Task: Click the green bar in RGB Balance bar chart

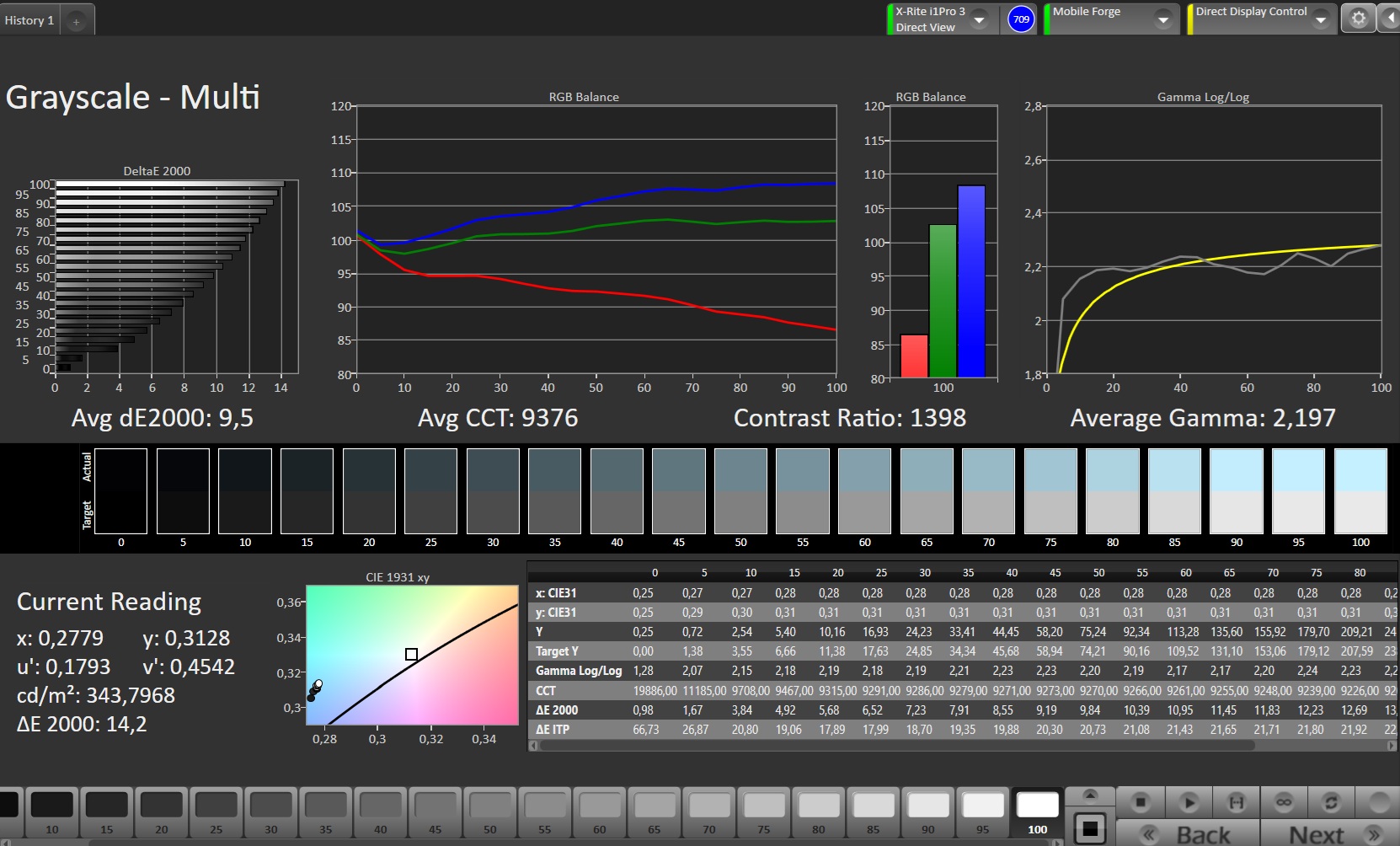Action: pos(943,301)
